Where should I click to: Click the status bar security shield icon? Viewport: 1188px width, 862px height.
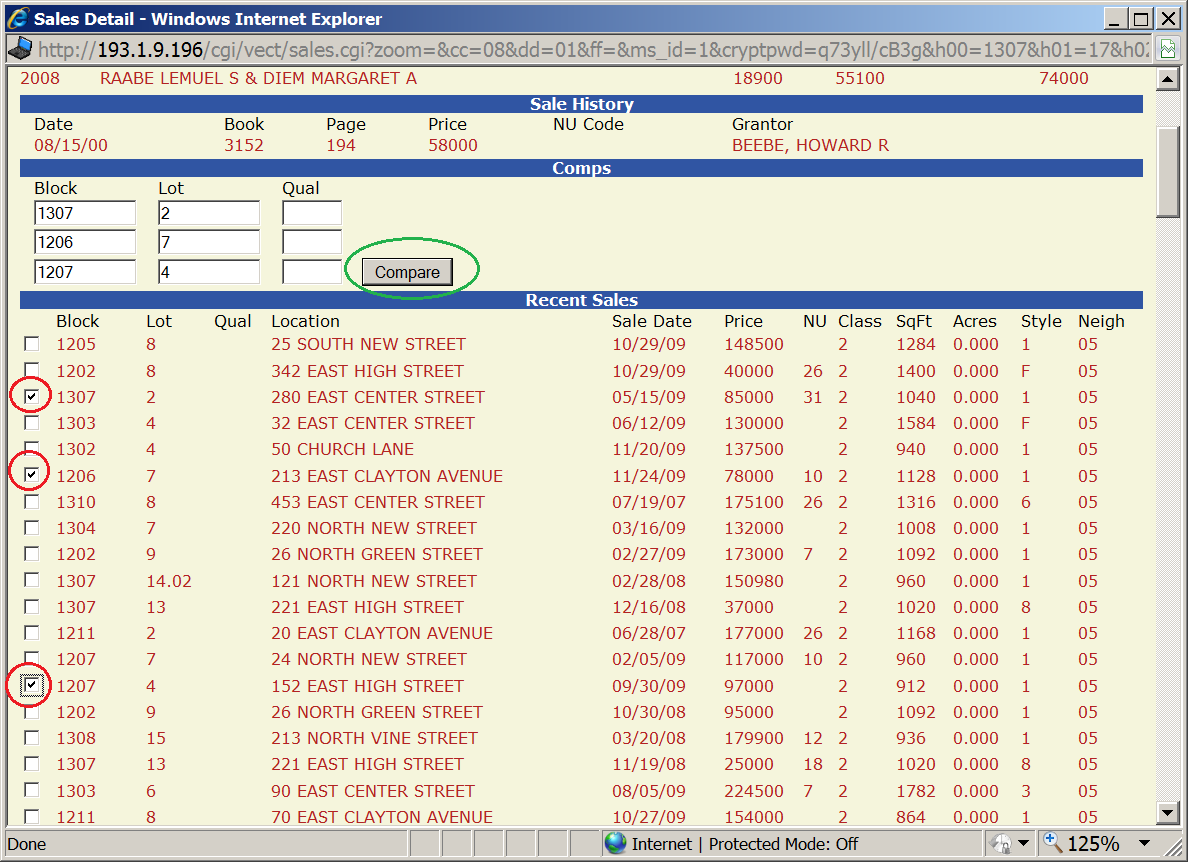click(1002, 843)
